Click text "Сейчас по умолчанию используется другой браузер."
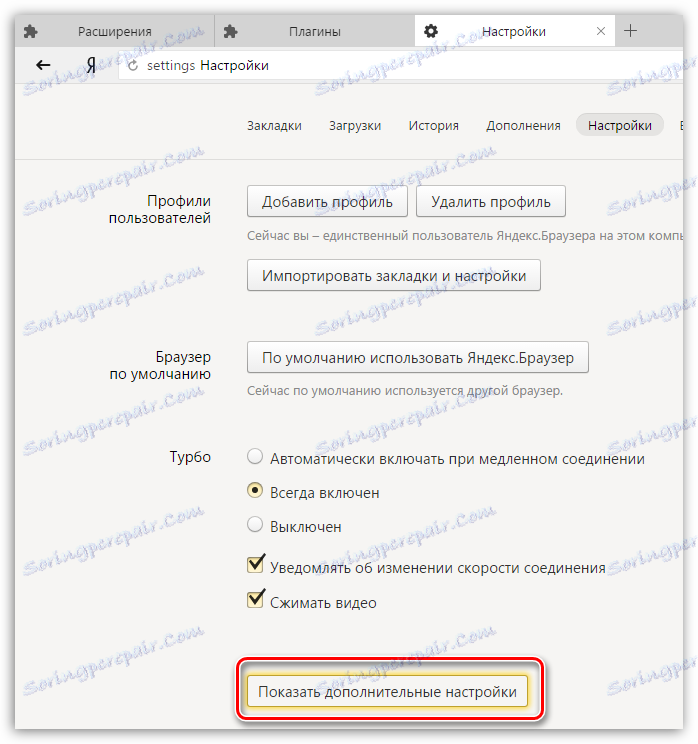Image resolution: width=698 pixels, height=744 pixels. tap(405, 391)
